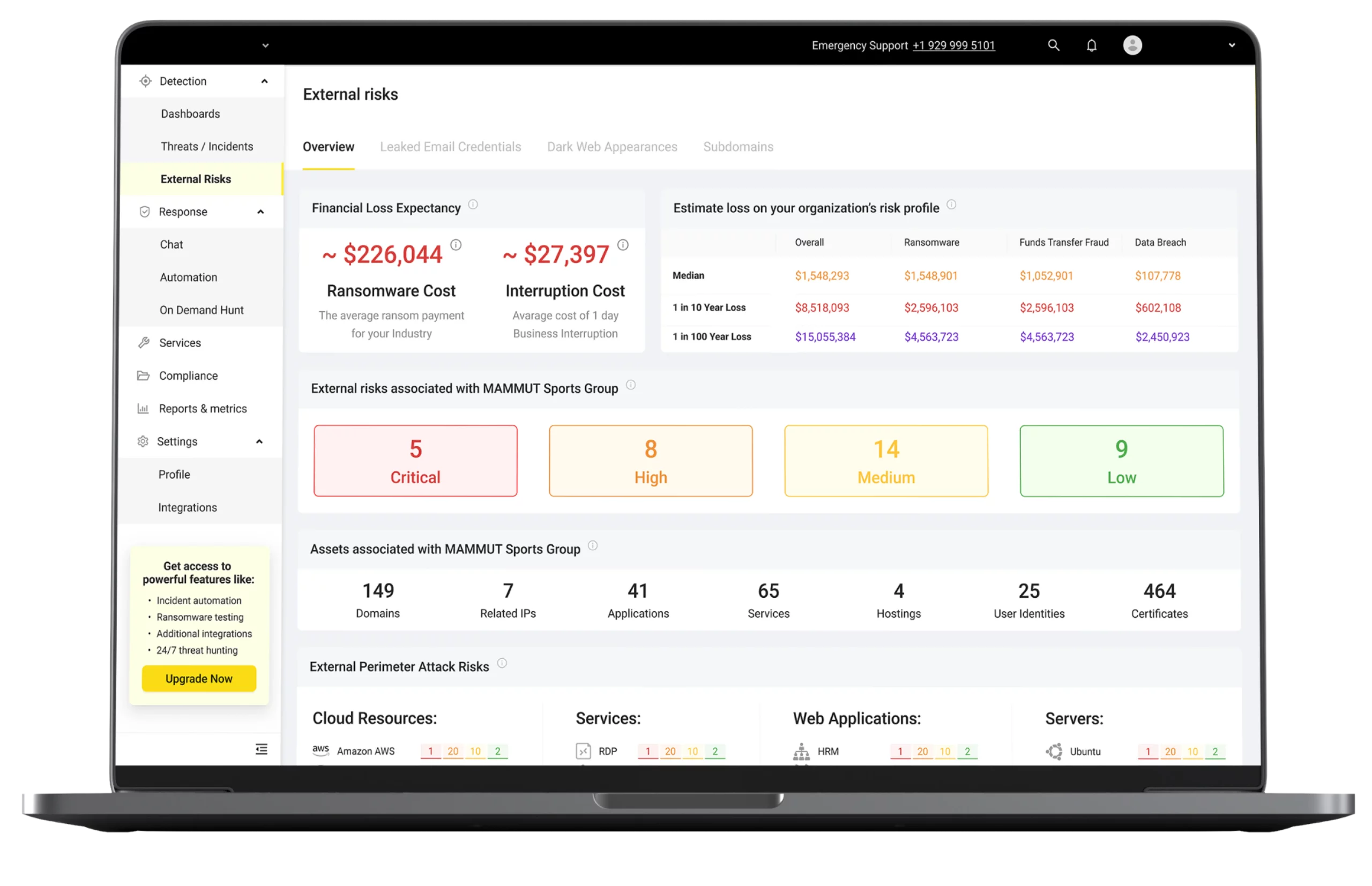The height and width of the screenshot is (886, 1372).
Task: Click the 4 Hostings asset count
Action: coord(898,599)
